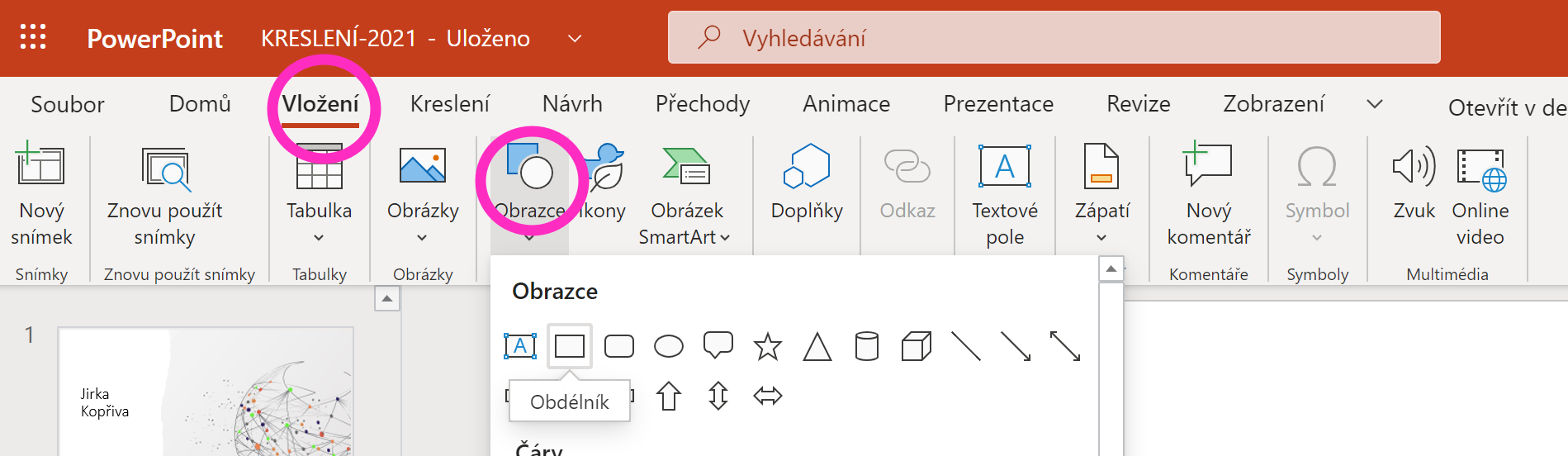Expand the Zápatí dropdown arrow

coord(1101,238)
